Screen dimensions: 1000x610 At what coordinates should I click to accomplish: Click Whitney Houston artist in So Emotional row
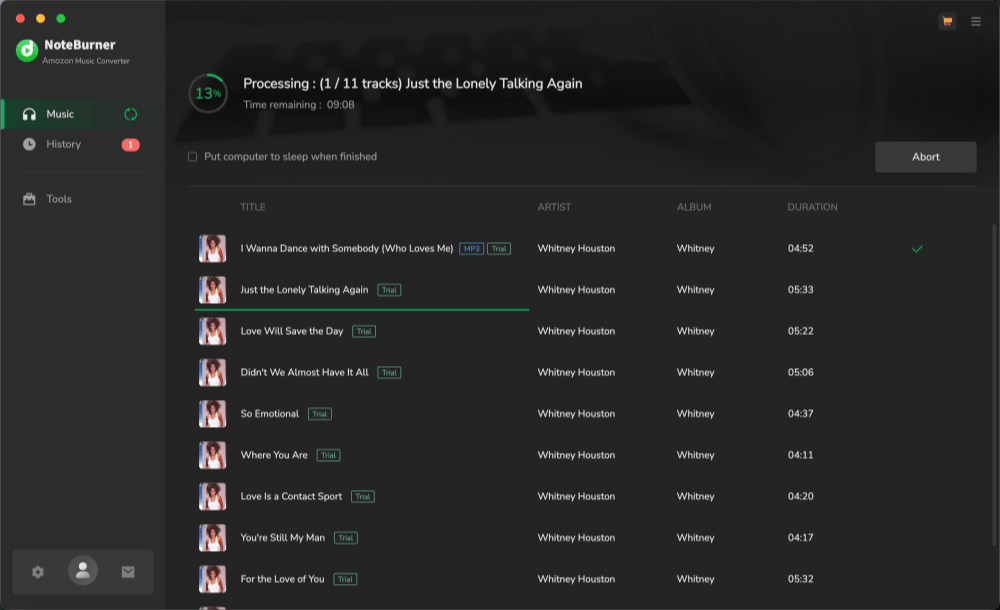tap(577, 414)
